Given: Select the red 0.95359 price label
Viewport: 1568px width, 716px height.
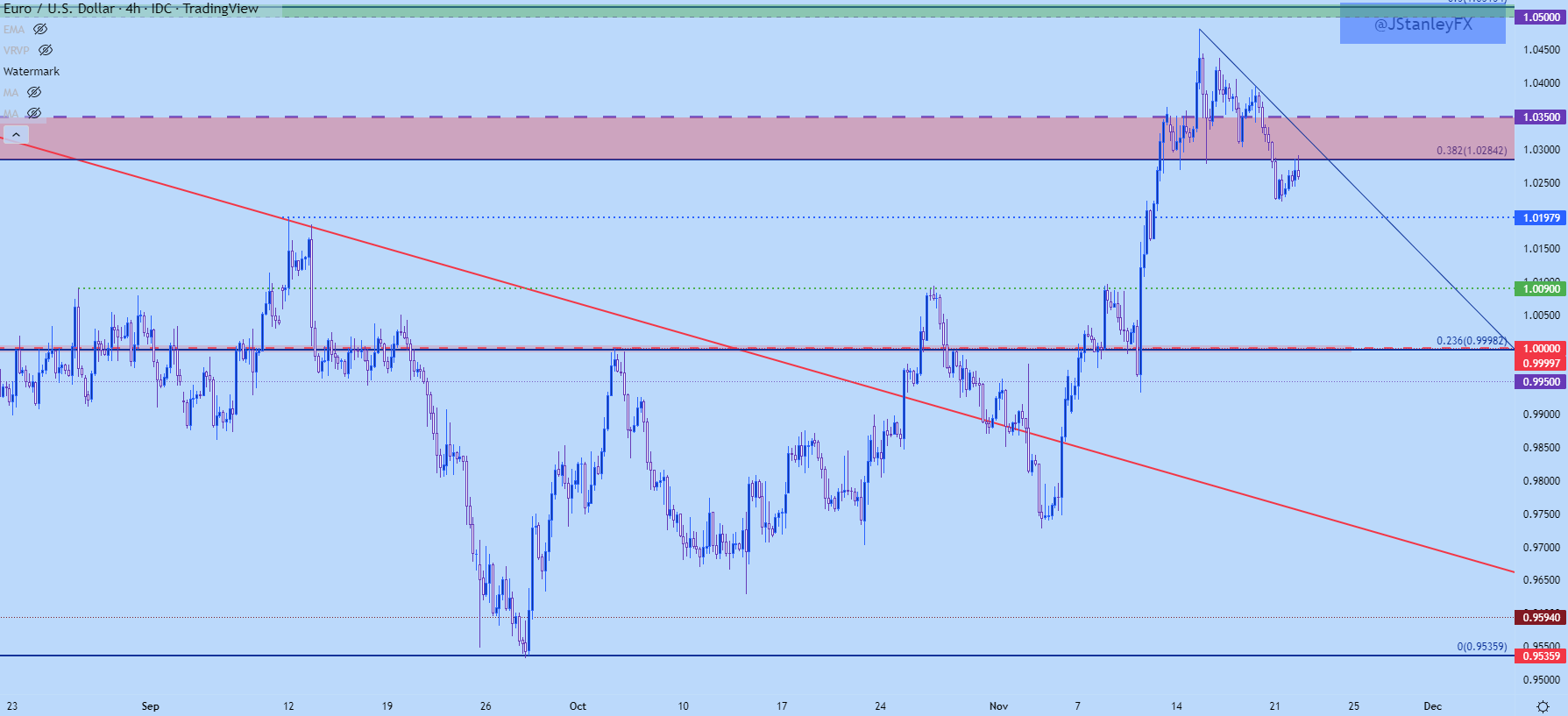Looking at the screenshot, I should pos(1541,656).
